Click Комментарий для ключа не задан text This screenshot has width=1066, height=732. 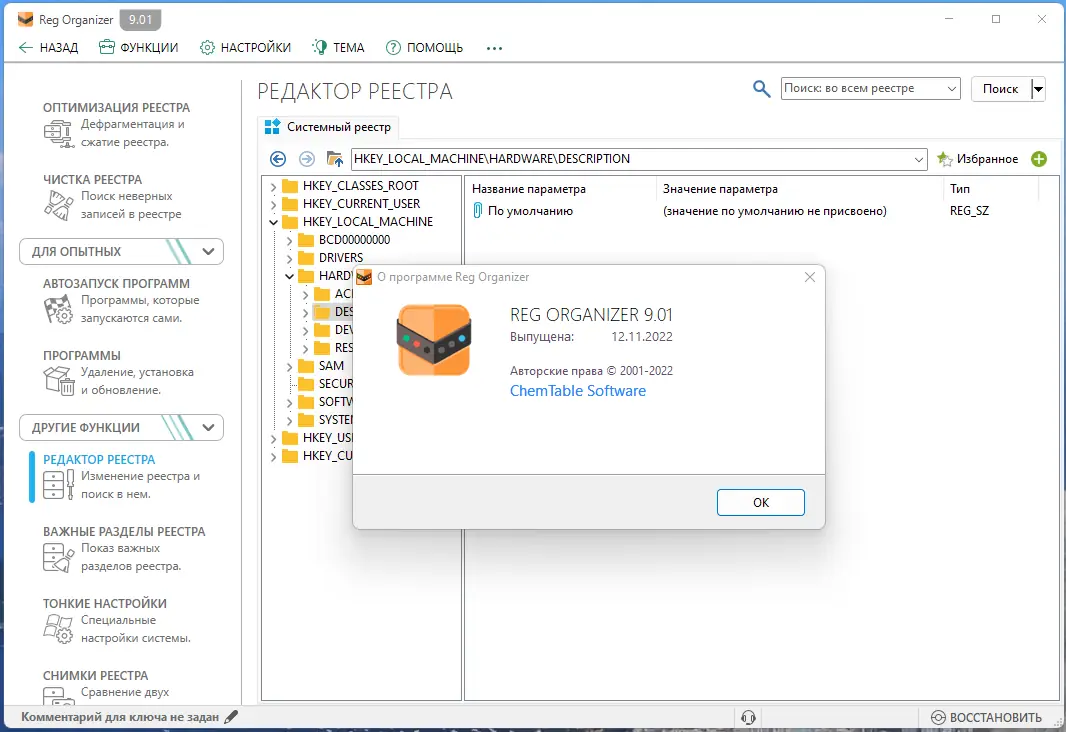(120, 717)
